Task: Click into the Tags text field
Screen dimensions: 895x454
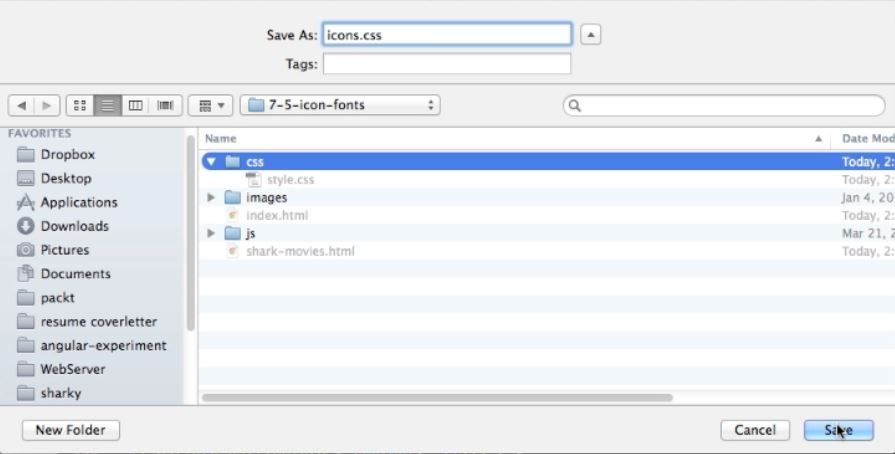Action: pyautogui.click(x=446, y=64)
